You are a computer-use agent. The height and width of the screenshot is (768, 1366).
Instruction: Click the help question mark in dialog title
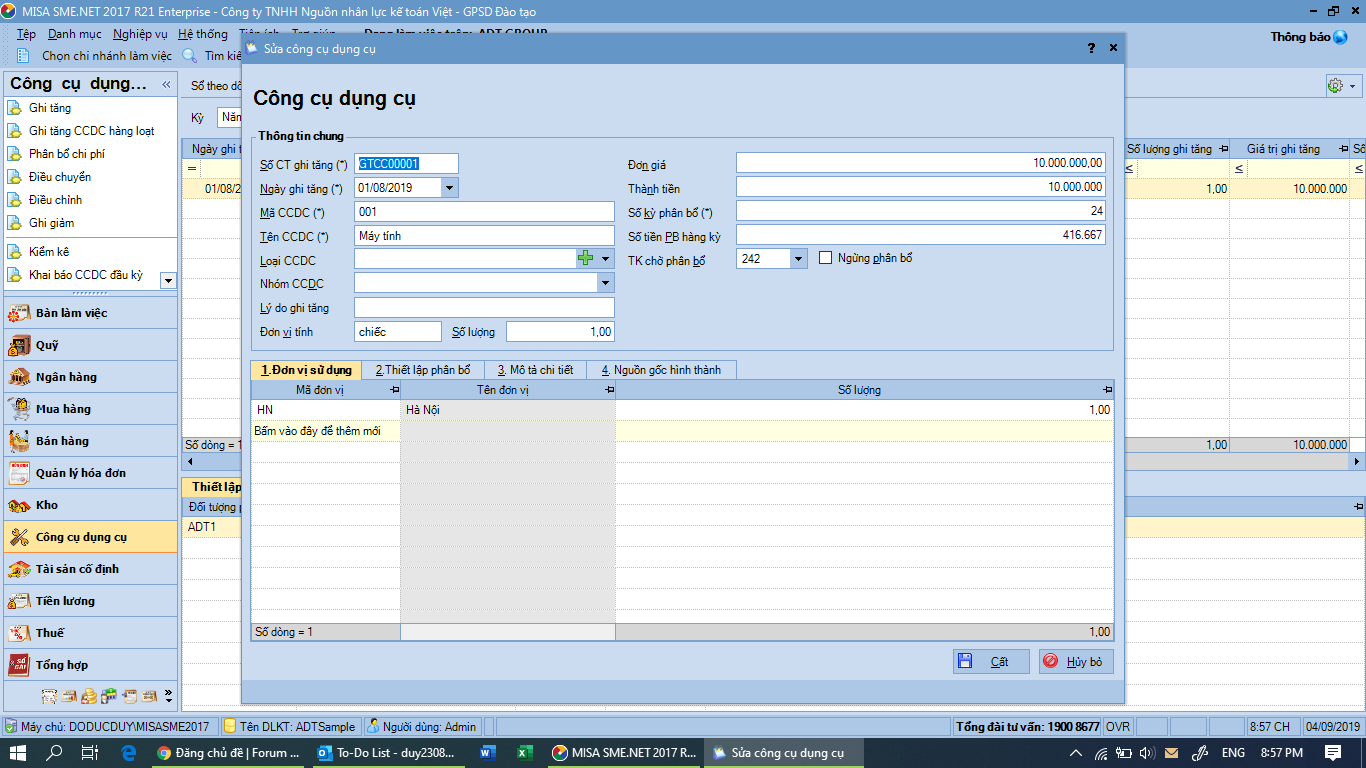[x=1091, y=48]
